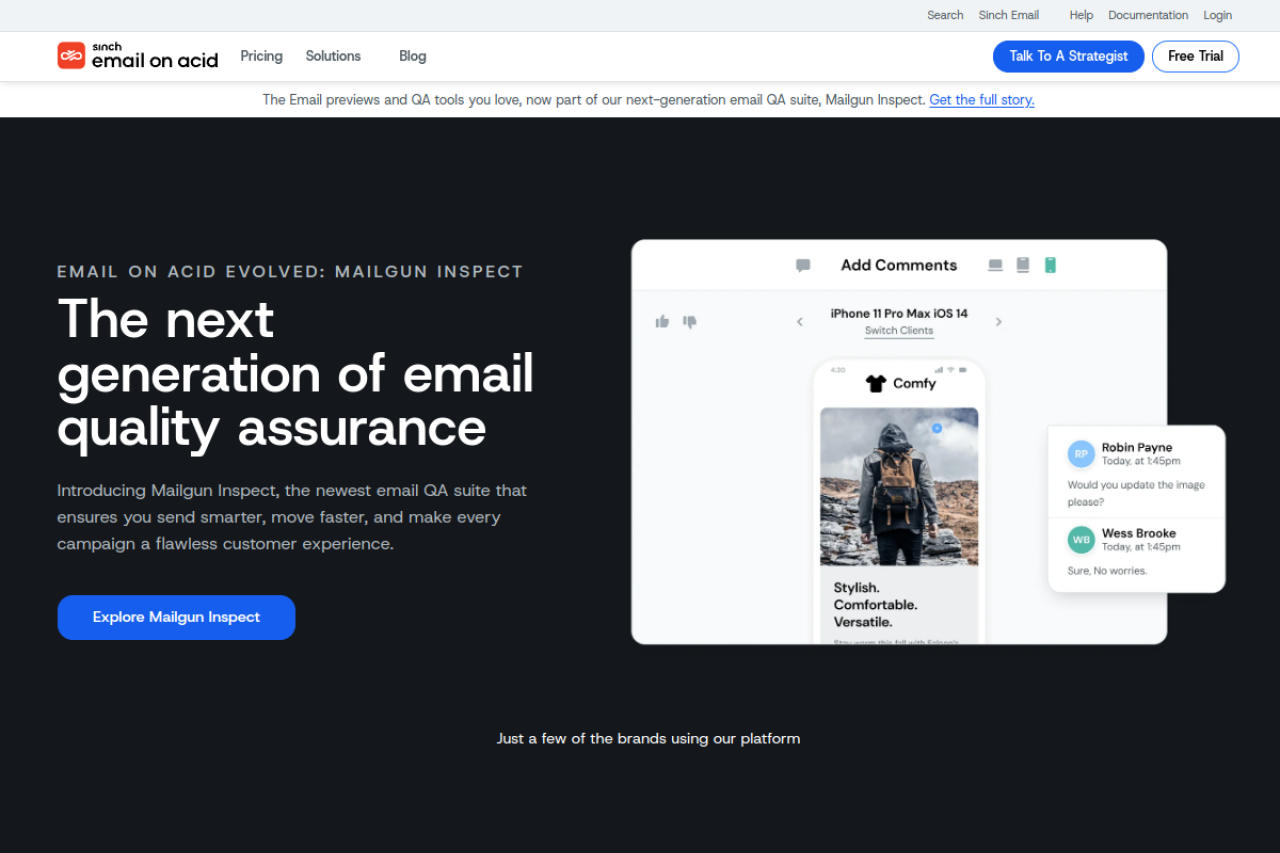Click the Talk To A Strategist button
This screenshot has width=1280, height=853.
pos(1068,56)
